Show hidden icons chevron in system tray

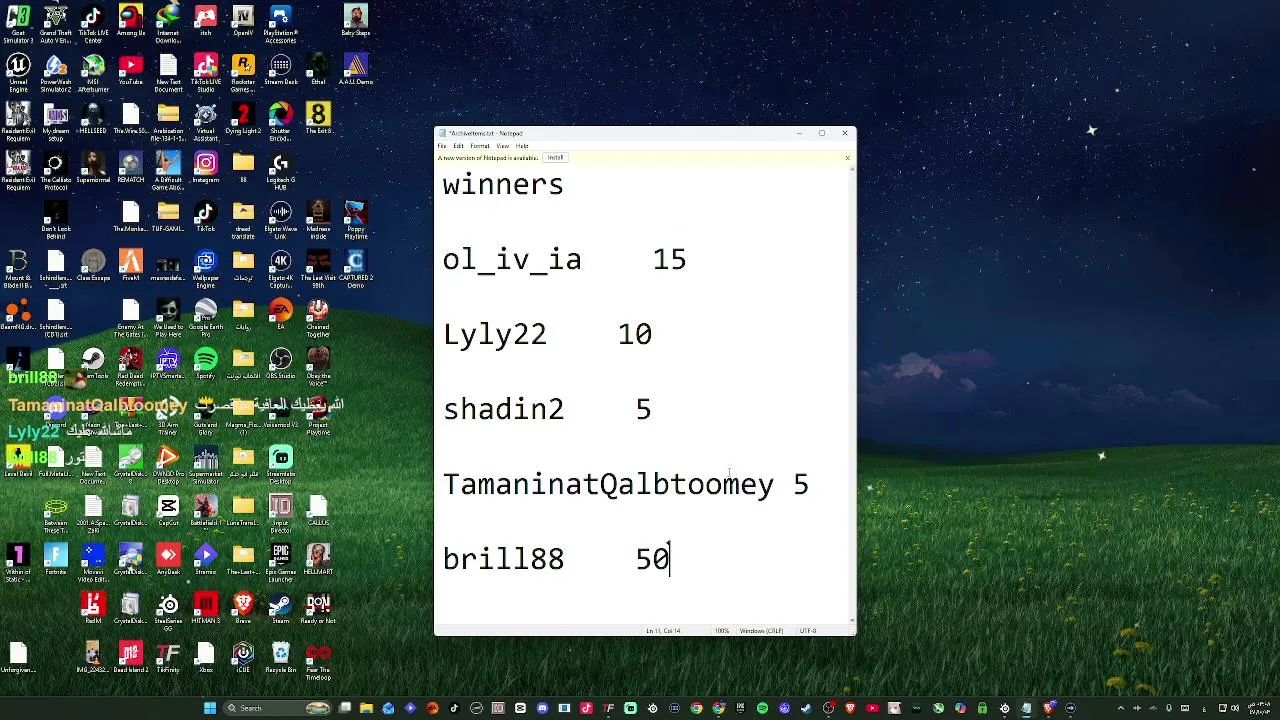tap(1122, 708)
